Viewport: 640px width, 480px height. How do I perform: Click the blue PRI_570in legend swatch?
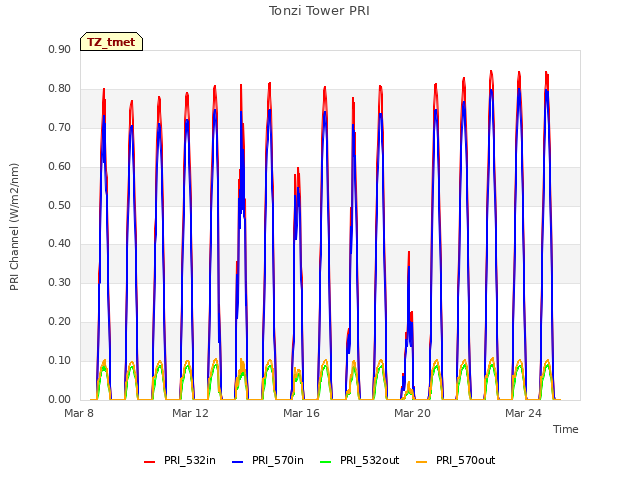tap(238, 462)
